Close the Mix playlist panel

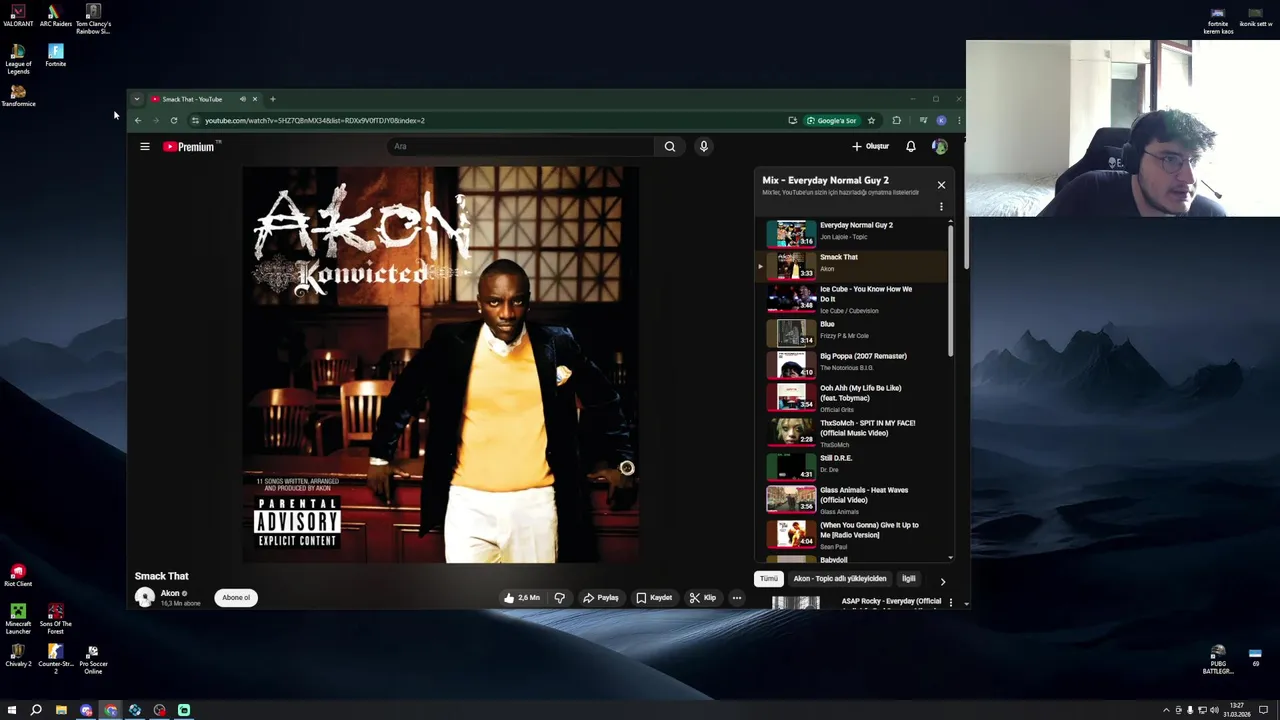[x=941, y=185]
